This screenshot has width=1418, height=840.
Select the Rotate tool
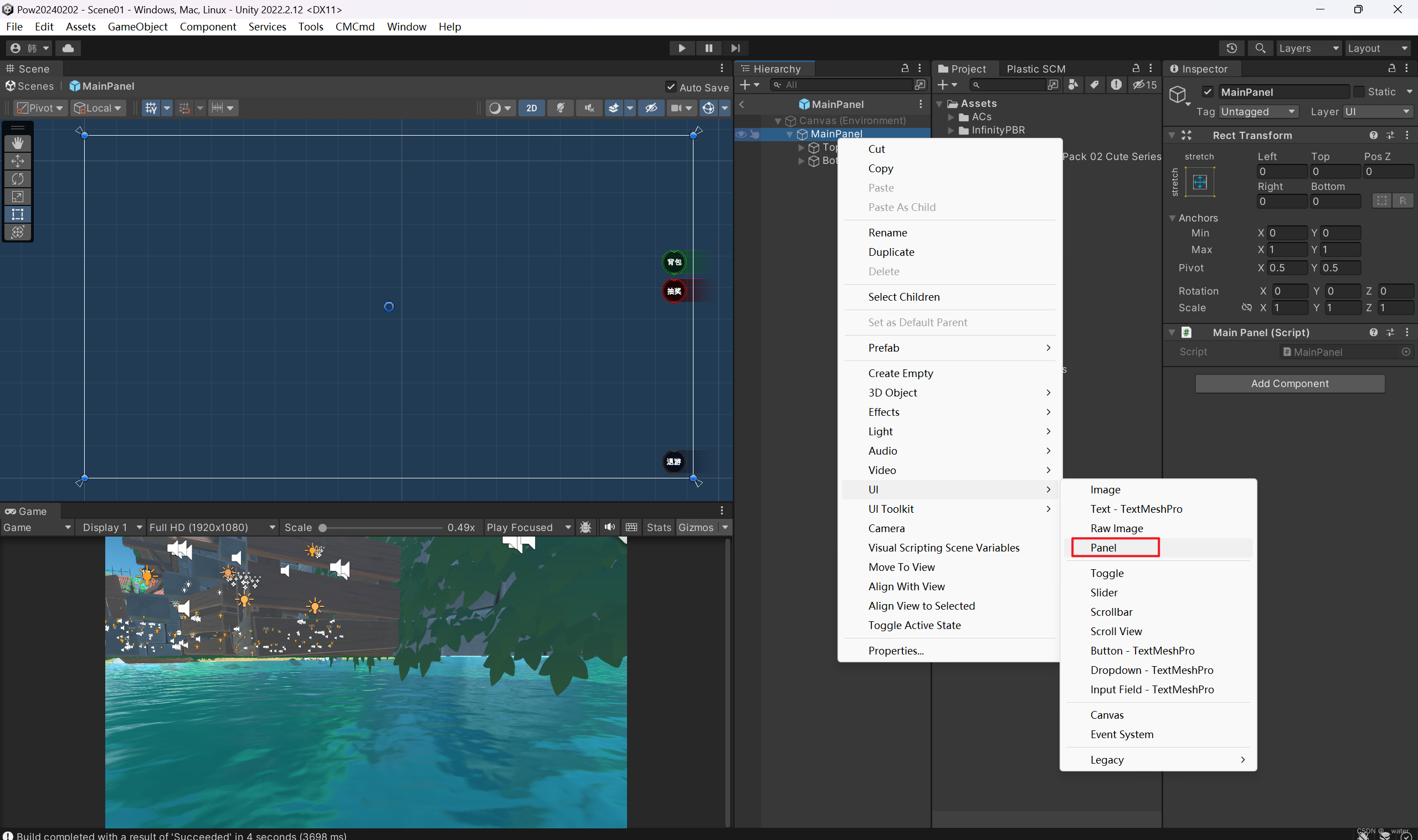18,179
